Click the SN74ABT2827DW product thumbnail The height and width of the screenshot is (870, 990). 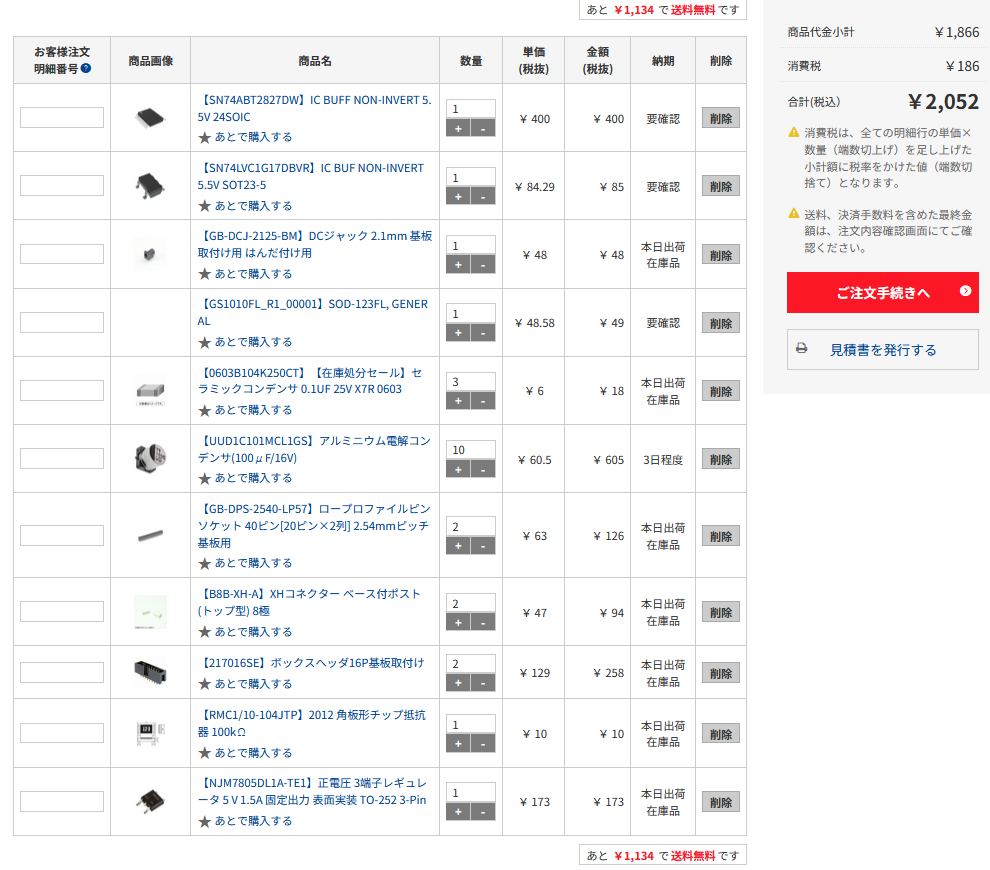[150, 117]
